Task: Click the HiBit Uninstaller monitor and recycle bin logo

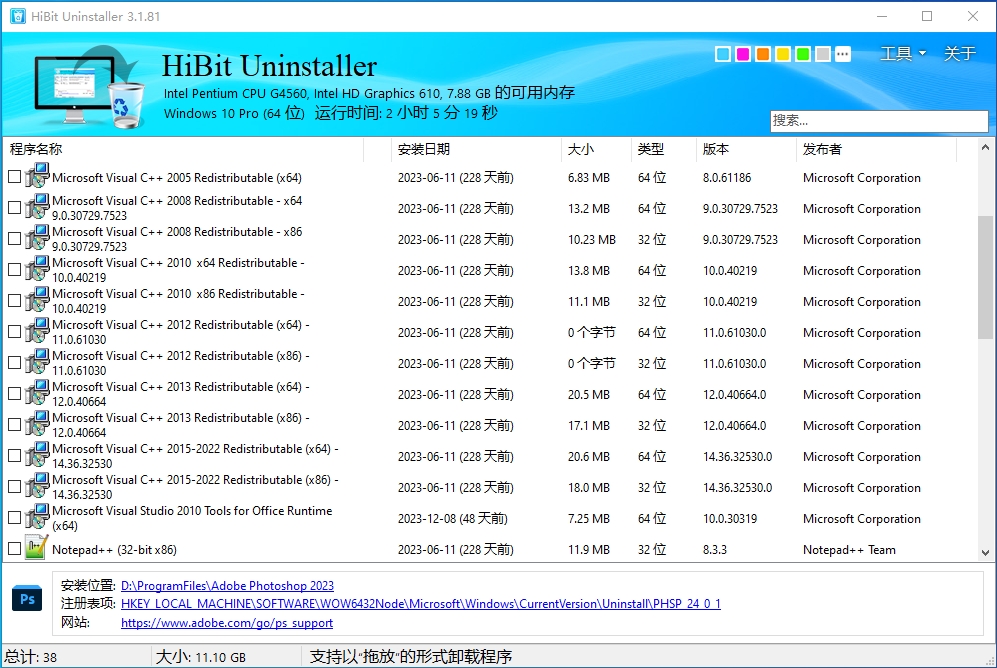Action: [x=88, y=86]
